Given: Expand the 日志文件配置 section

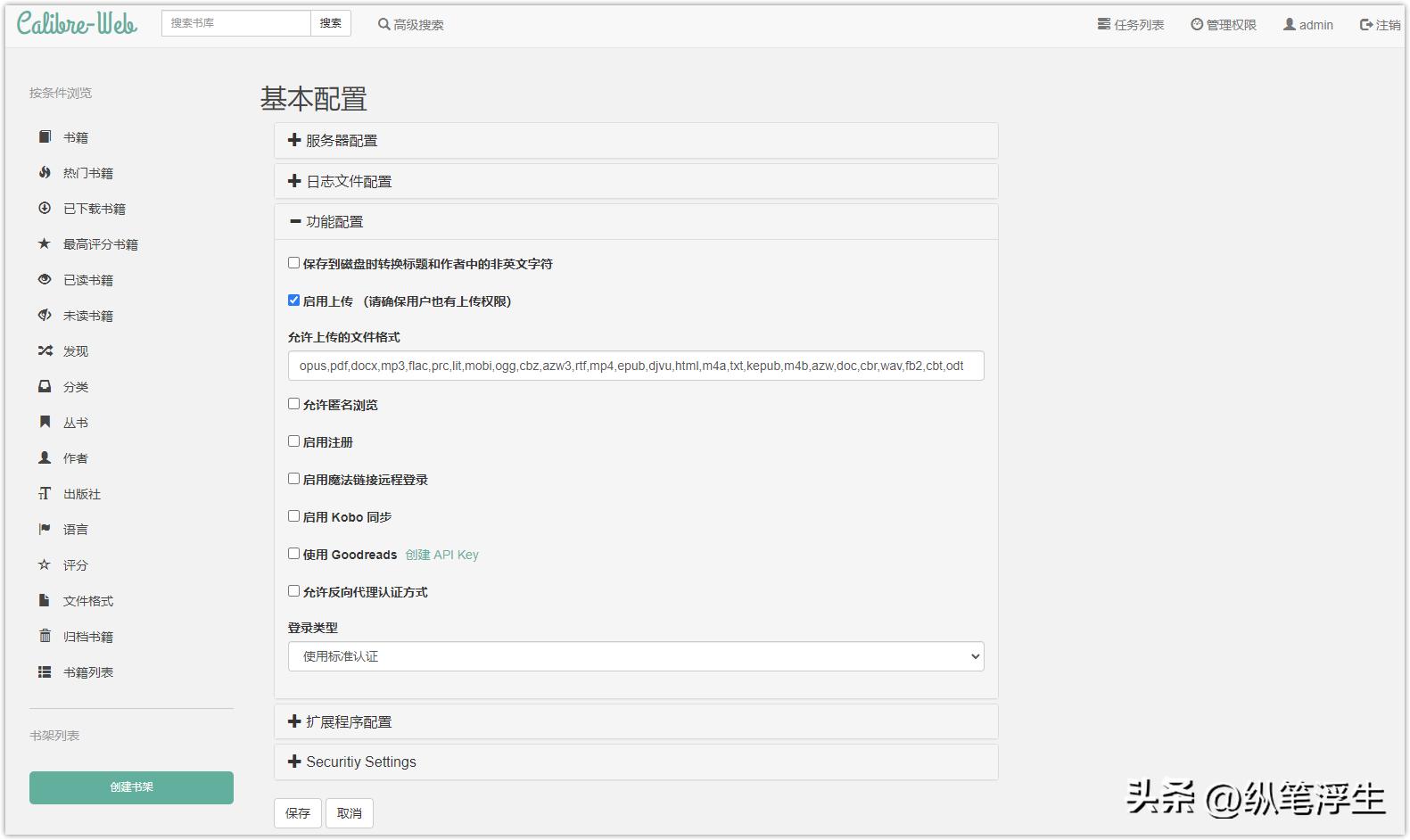Looking at the screenshot, I should [x=636, y=181].
